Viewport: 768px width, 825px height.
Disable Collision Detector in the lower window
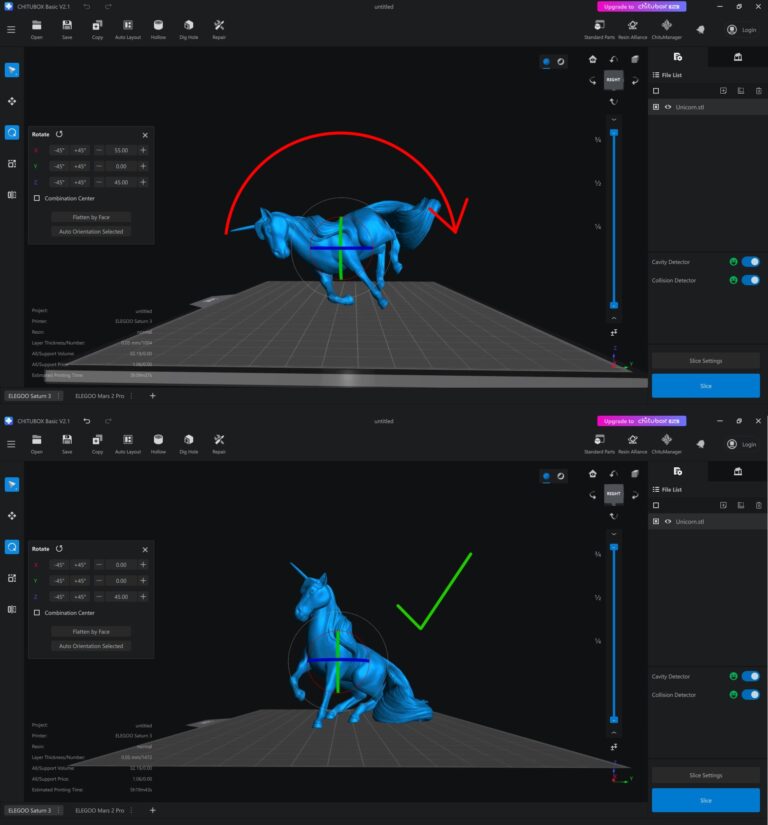[750, 694]
